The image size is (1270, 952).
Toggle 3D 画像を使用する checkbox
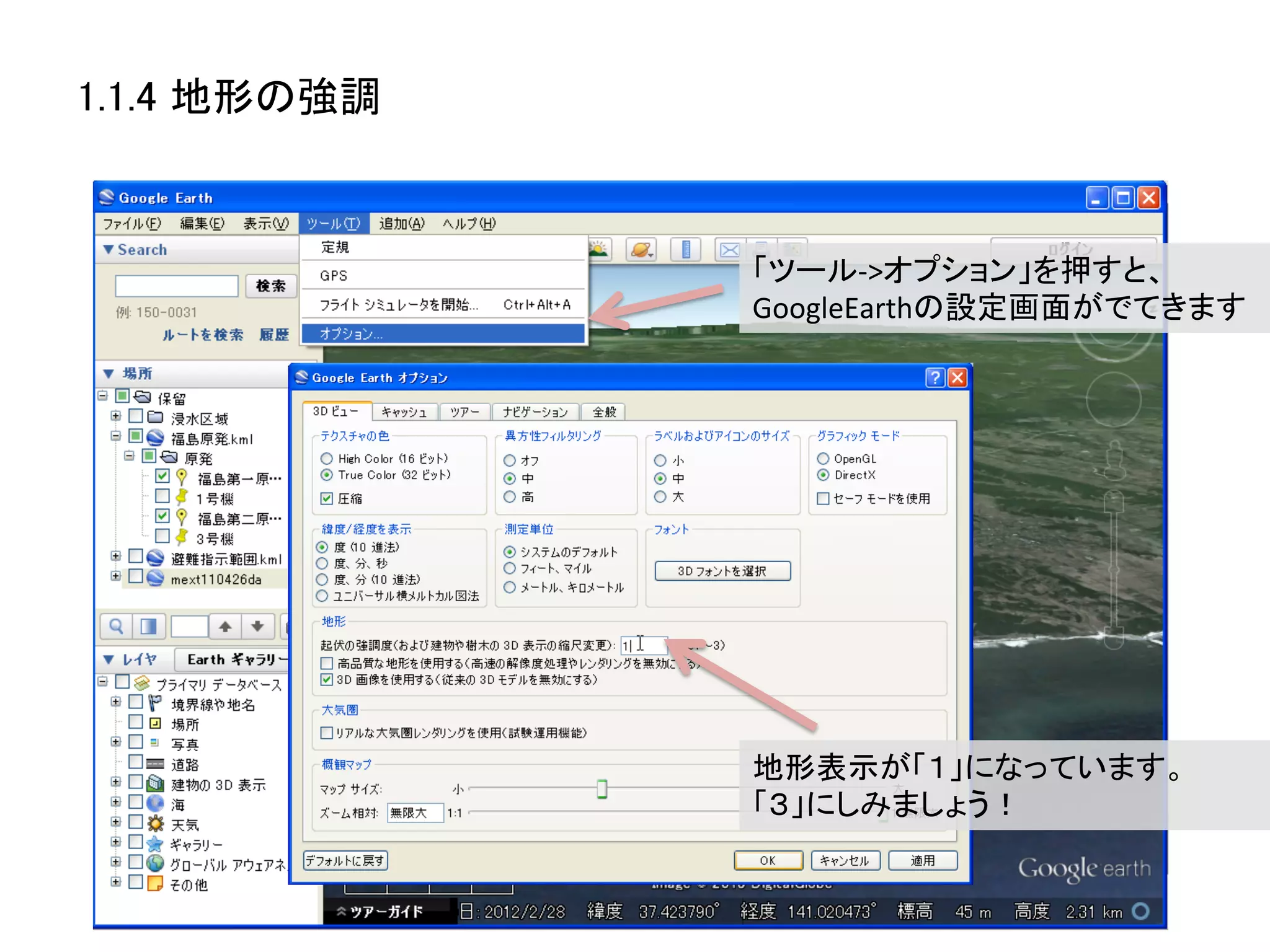327,679
